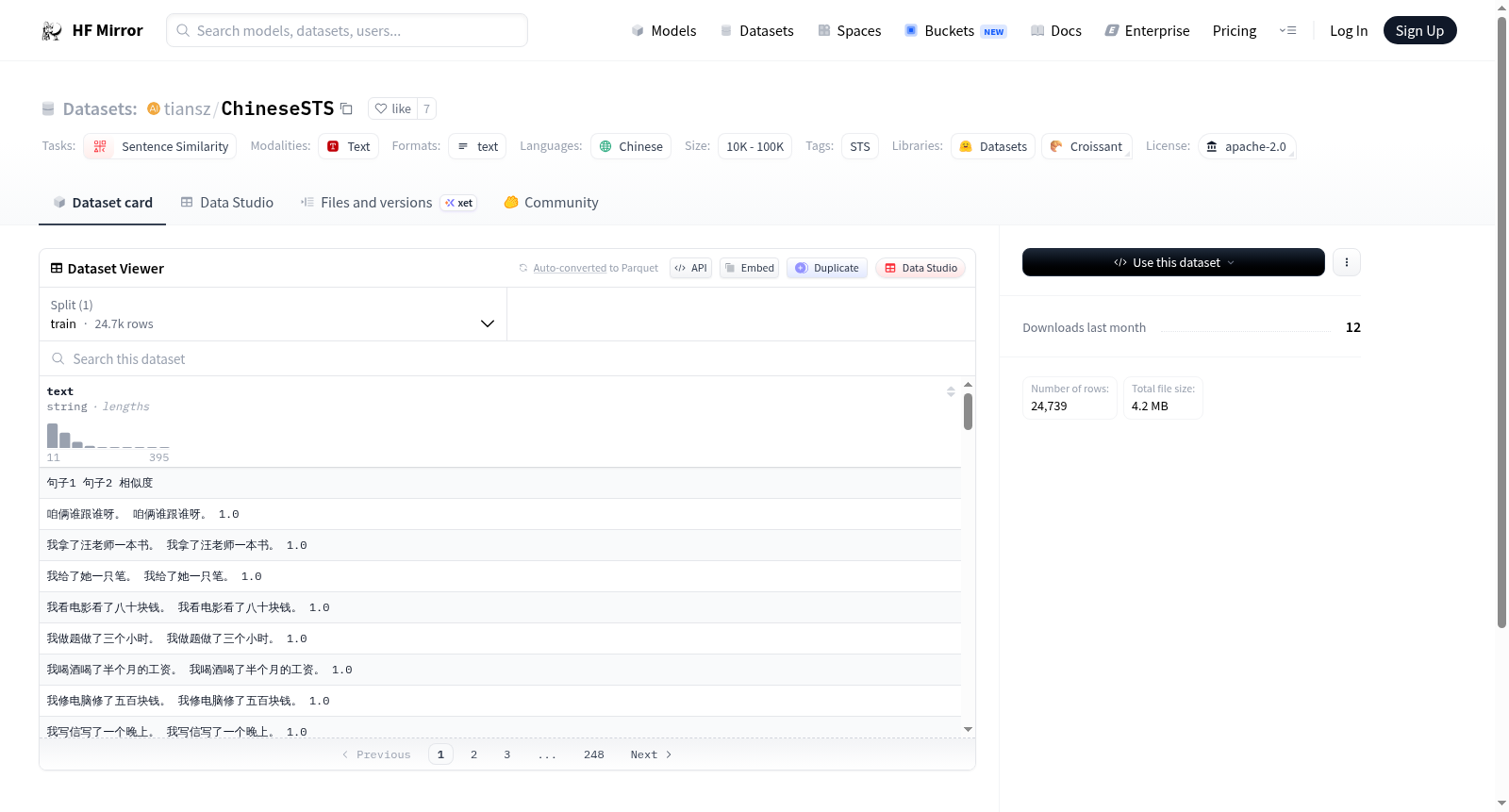Open the tiansz author profile link

187,108
